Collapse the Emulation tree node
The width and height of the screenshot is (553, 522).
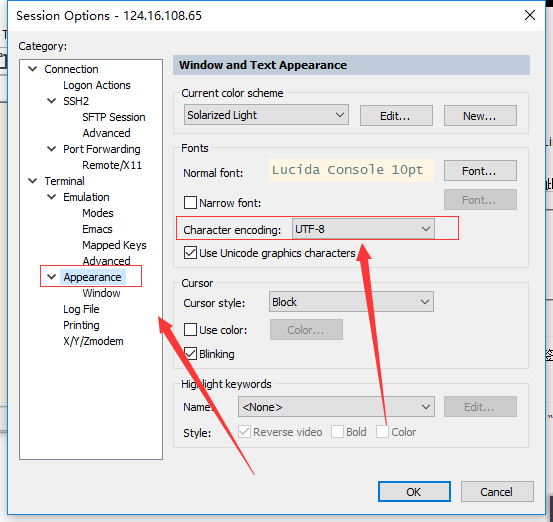(51, 197)
